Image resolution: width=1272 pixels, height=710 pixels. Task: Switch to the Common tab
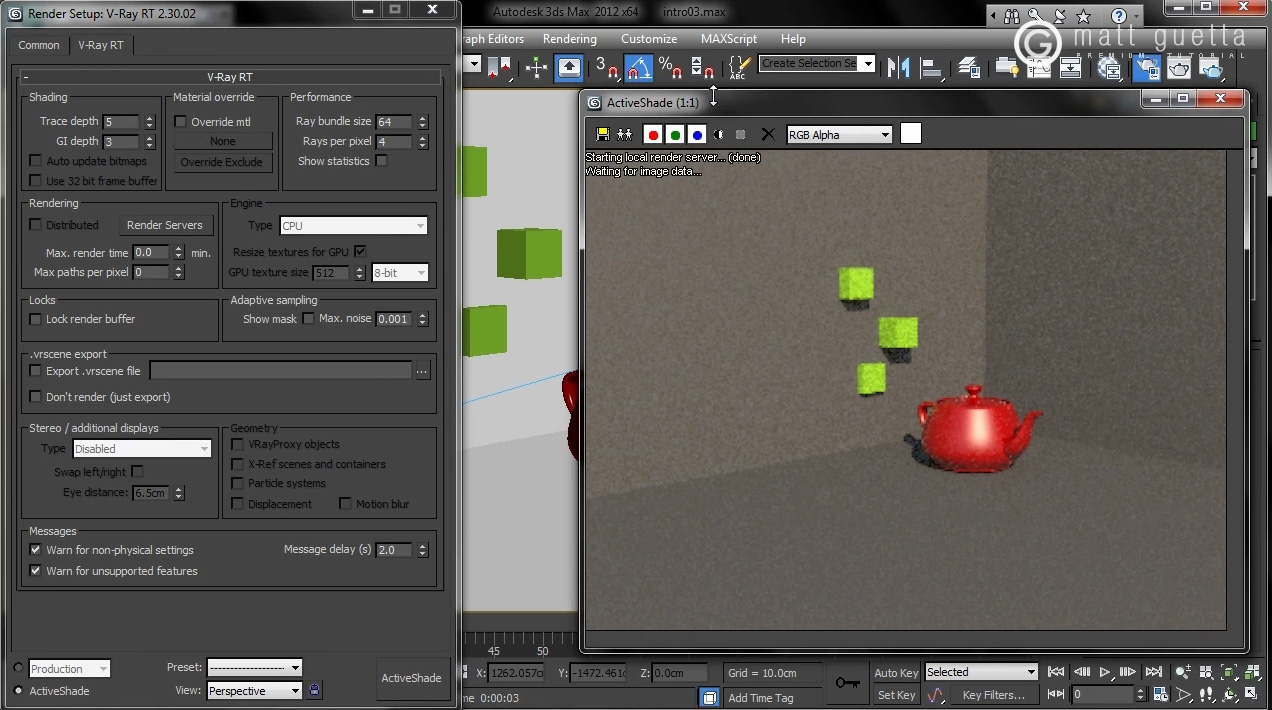click(39, 45)
